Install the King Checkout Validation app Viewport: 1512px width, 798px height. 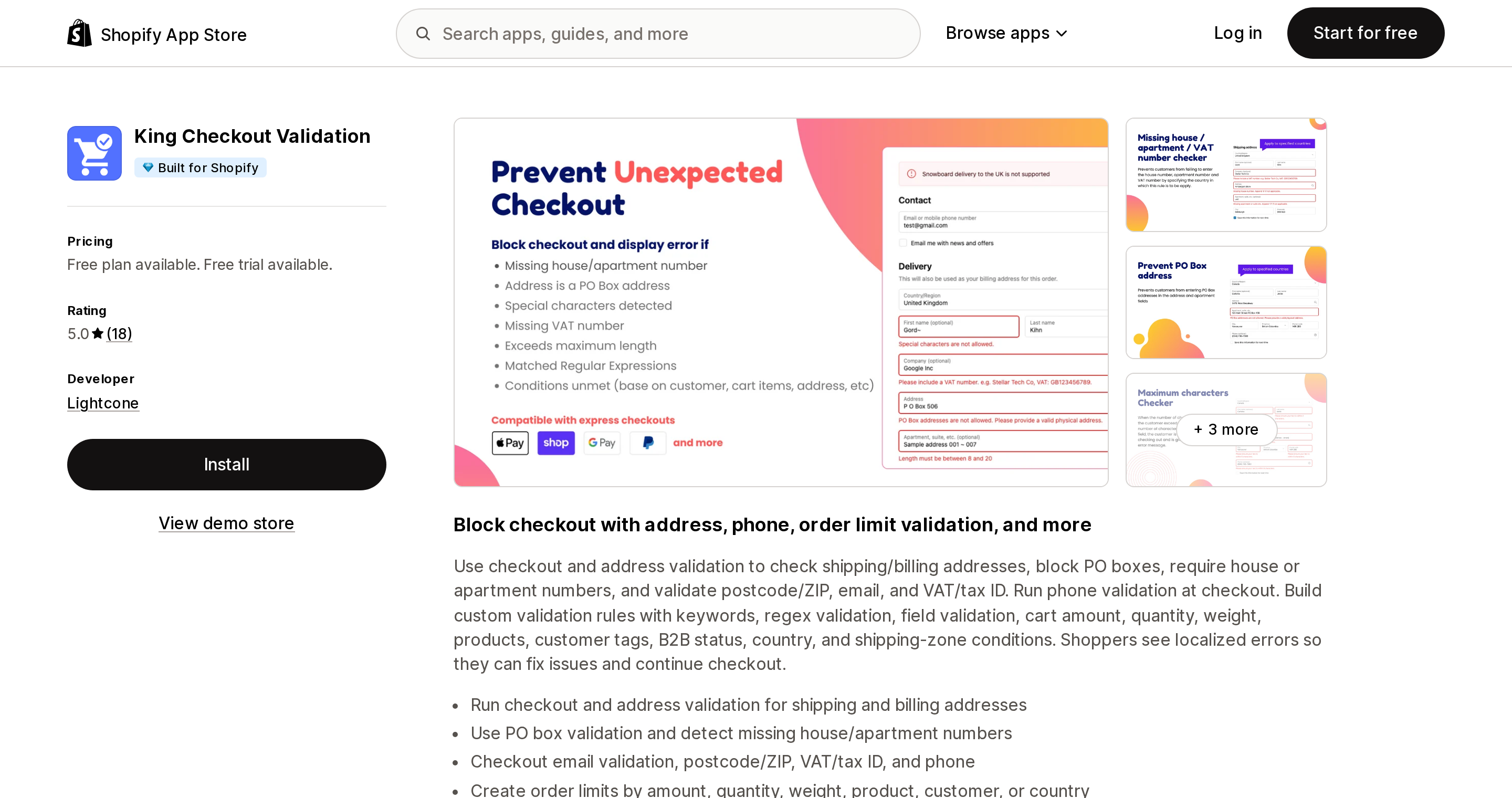pyautogui.click(x=227, y=465)
